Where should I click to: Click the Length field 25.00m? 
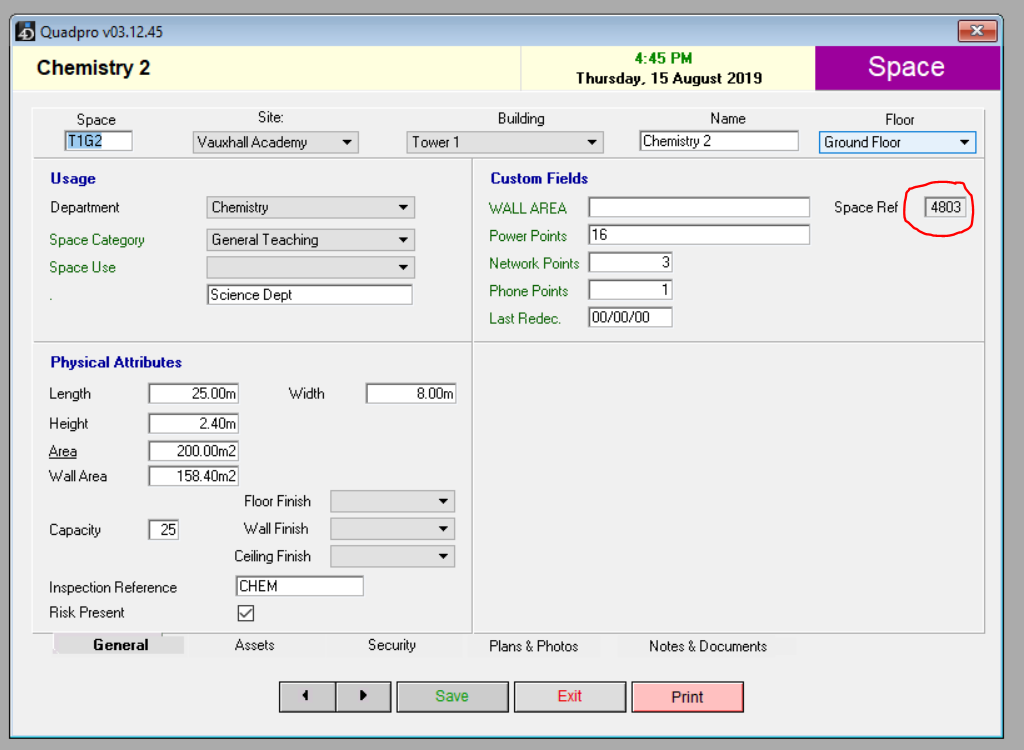(193, 394)
